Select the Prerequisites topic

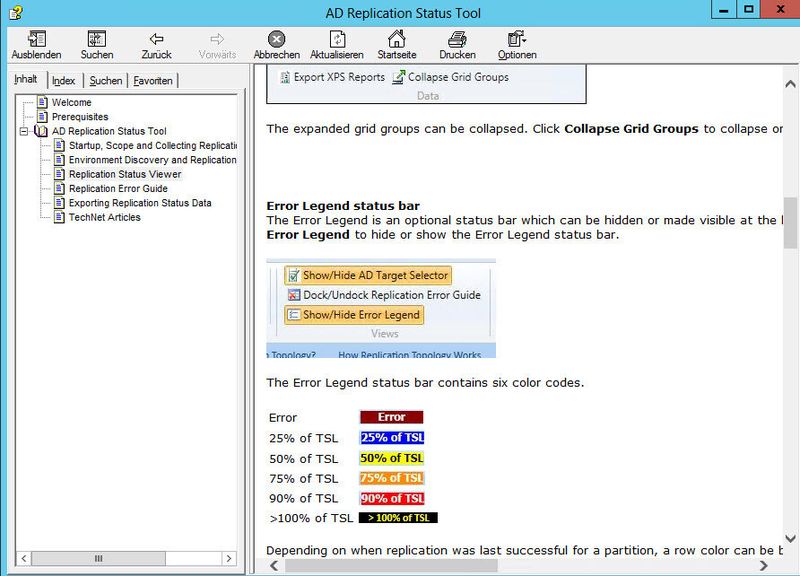click(x=80, y=117)
